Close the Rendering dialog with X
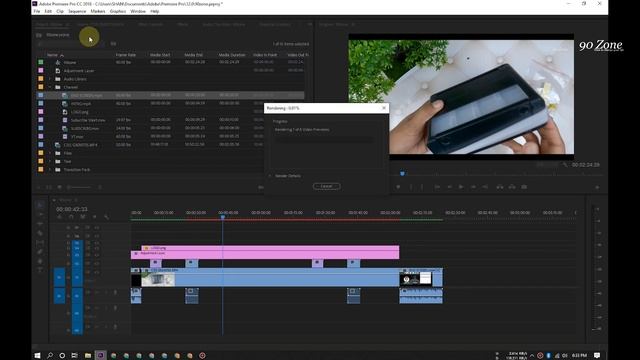Screen dimensions: 640x360 click(x=384, y=108)
